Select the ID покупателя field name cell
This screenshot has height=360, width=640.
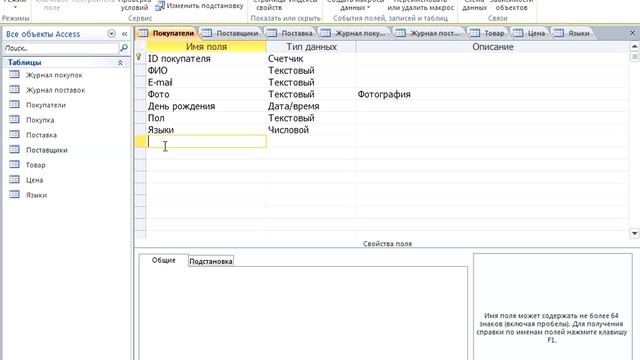click(206, 59)
